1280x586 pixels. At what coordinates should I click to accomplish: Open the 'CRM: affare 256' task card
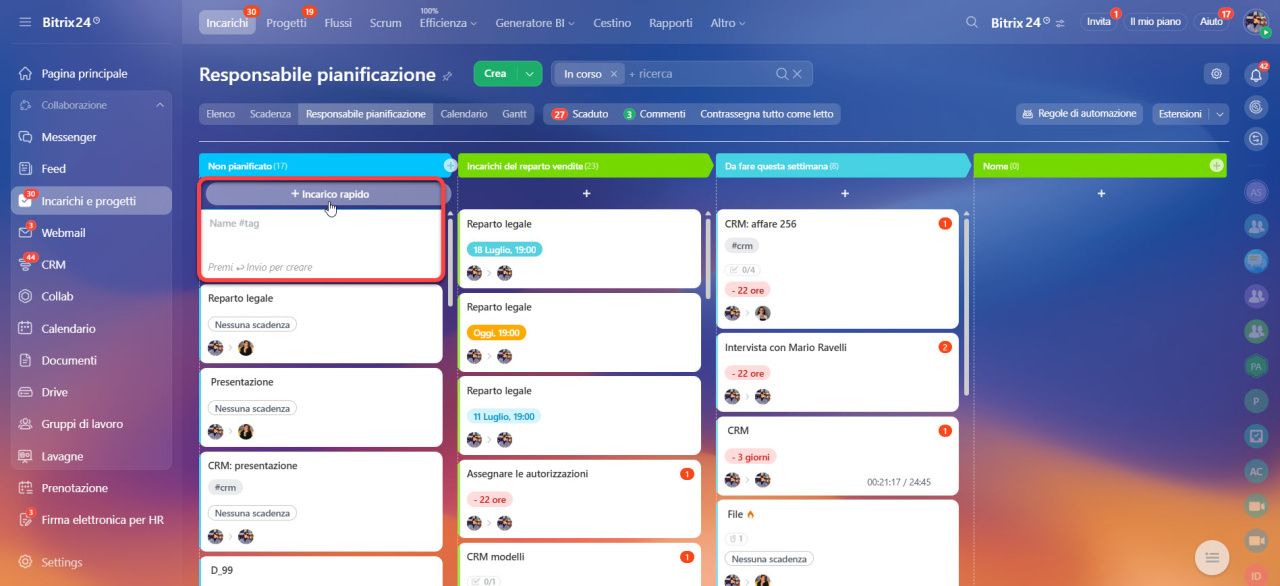click(837, 268)
